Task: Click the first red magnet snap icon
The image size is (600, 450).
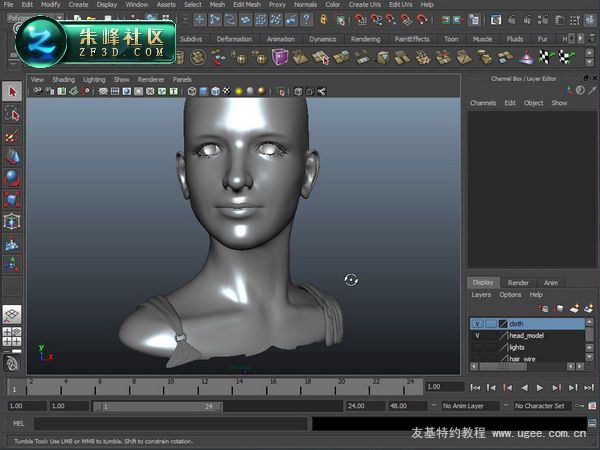Action: [360, 19]
